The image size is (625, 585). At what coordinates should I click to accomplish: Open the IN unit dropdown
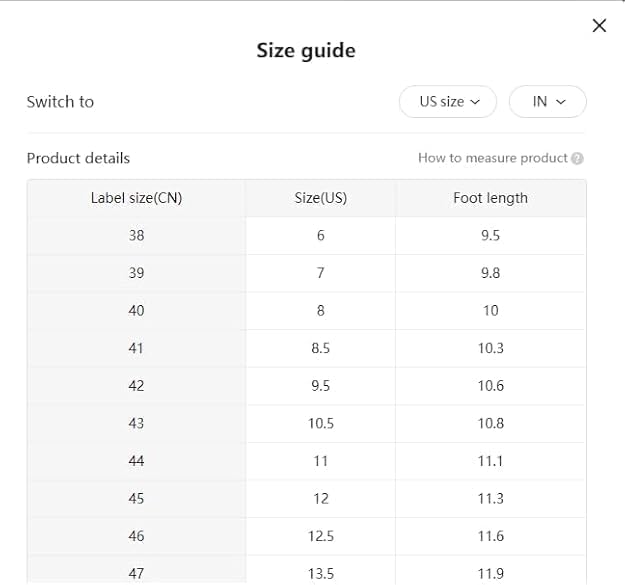click(x=548, y=102)
